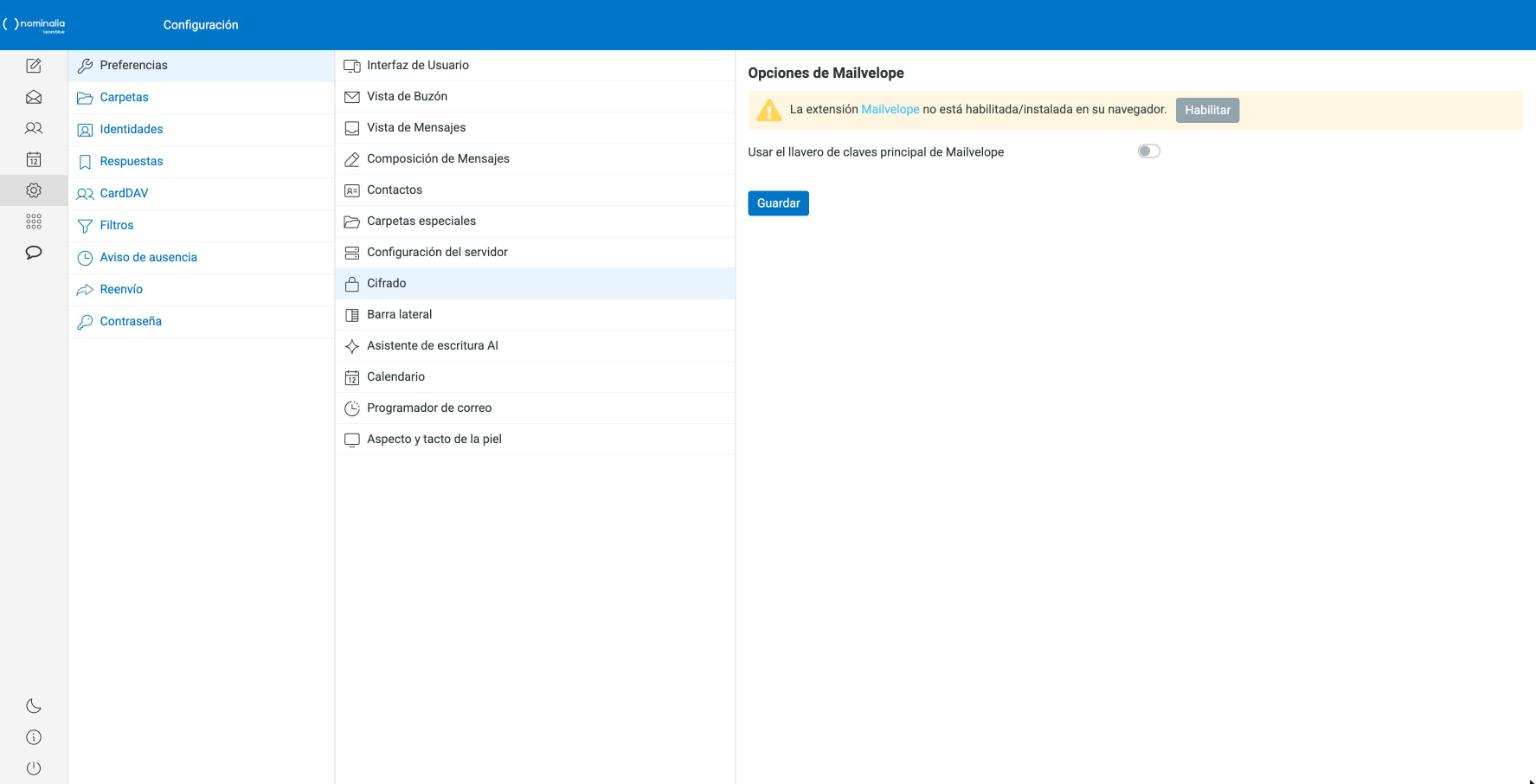Open Identidades settings section
The width and height of the screenshot is (1536, 784).
[x=201, y=129]
